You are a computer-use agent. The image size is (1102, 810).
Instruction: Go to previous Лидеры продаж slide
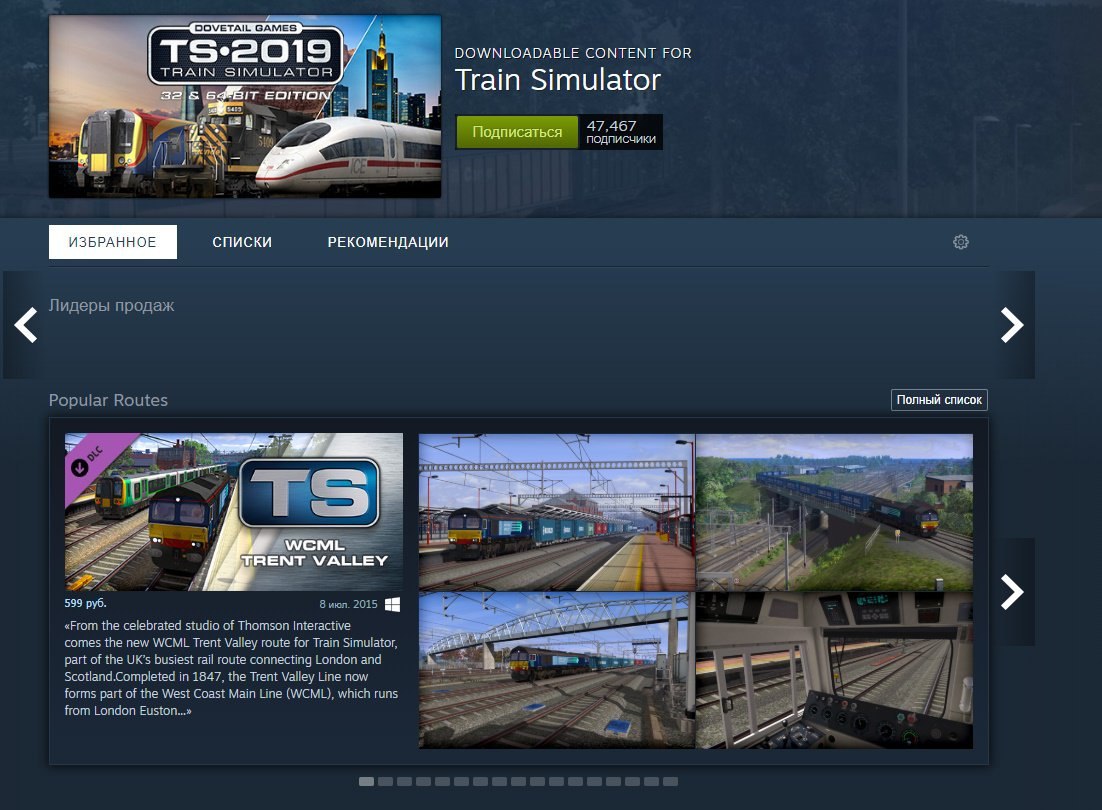pyautogui.click(x=26, y=325)
